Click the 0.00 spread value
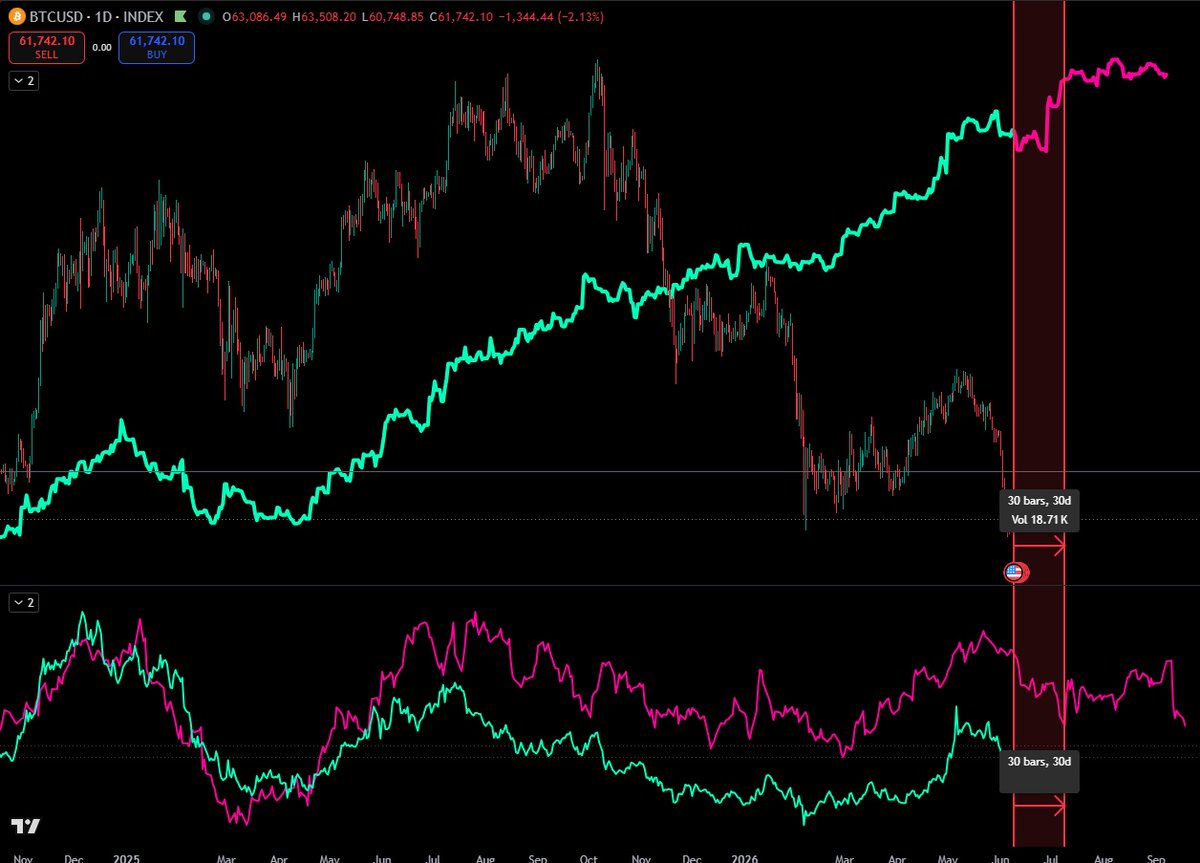 click(x=102, y=47)
